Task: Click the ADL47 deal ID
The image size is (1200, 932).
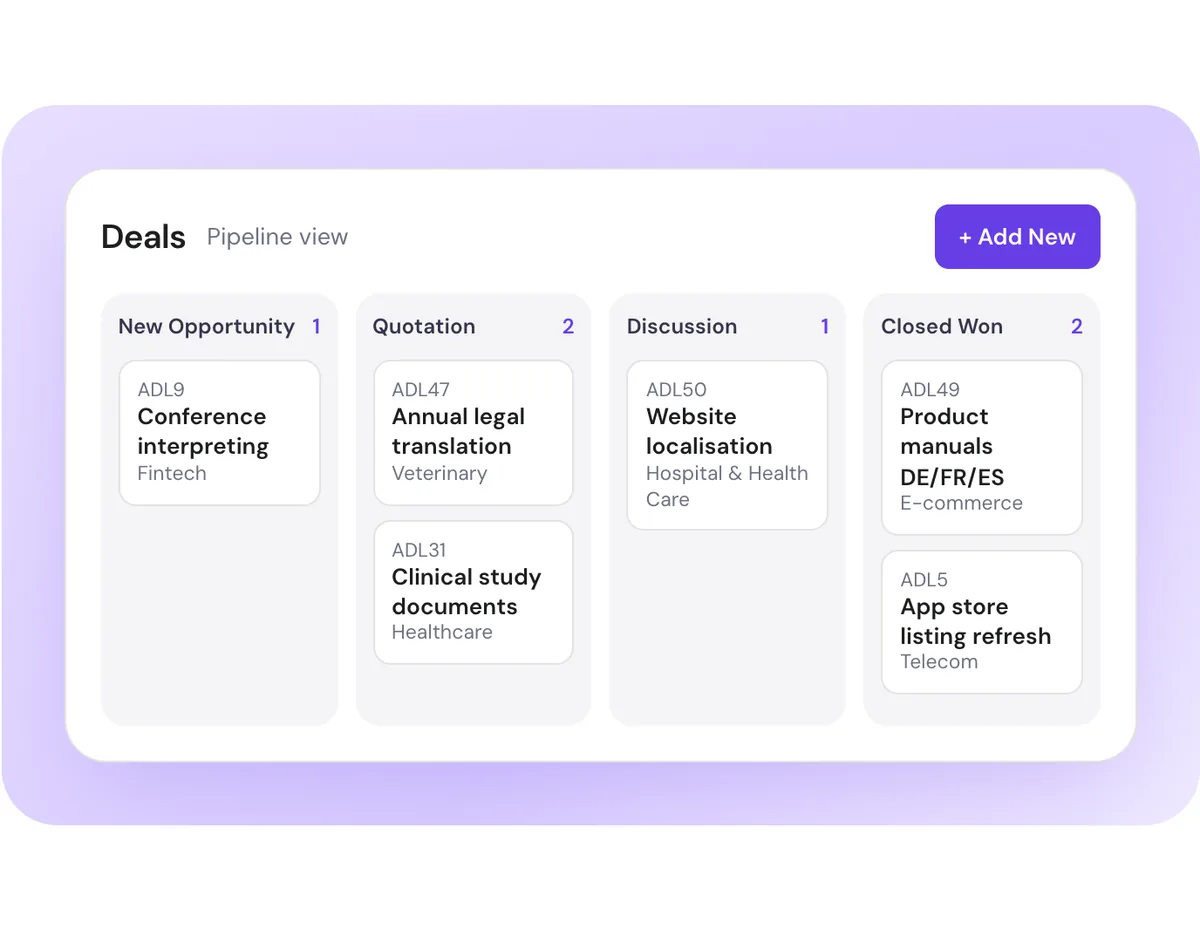Action: 421,390
